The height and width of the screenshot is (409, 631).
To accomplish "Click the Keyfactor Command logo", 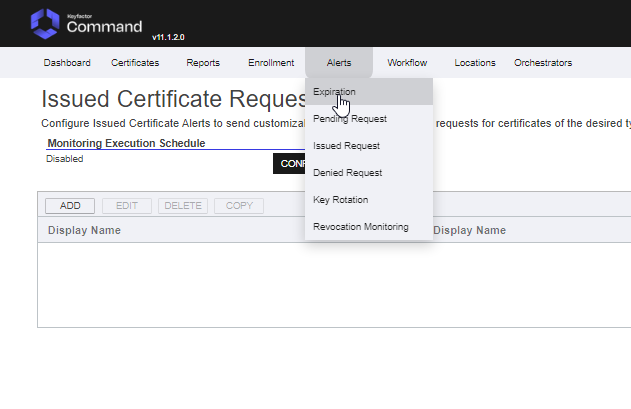I will pyautogui.click(x=86, y=23).
